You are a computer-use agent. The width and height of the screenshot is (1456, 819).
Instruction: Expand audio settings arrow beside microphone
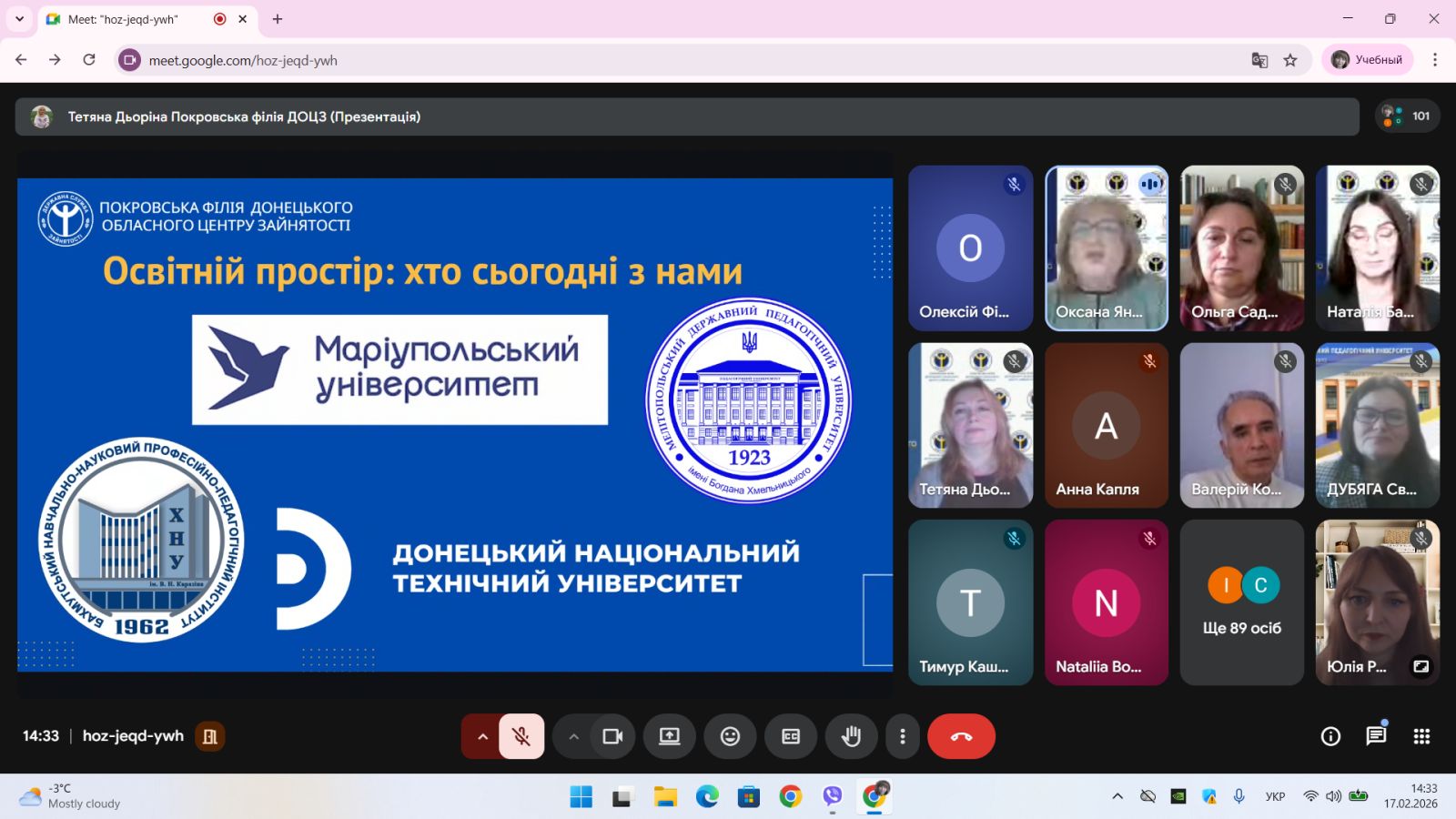pos(482,736)
